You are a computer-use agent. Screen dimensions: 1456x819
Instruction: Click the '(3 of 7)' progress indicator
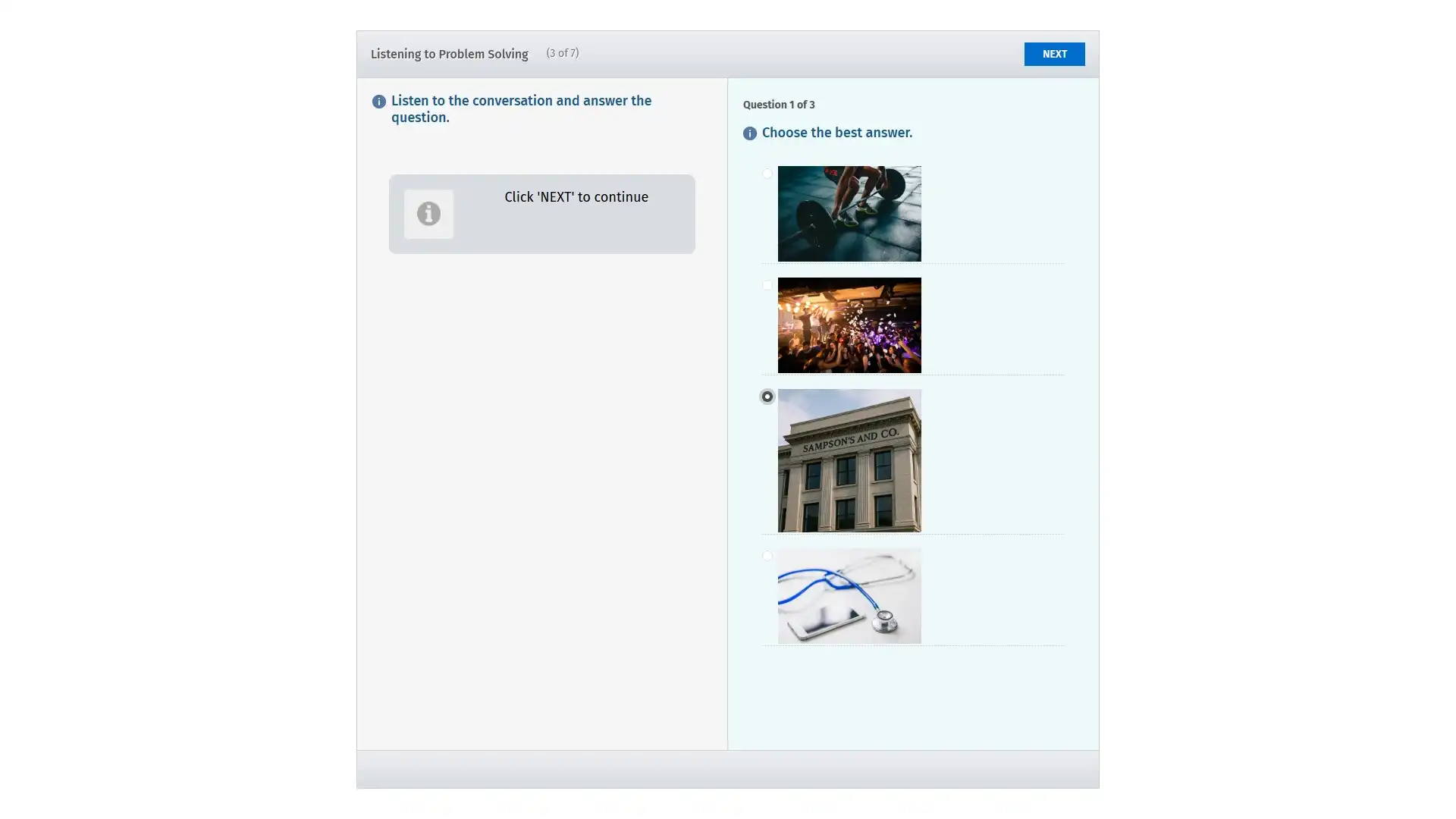click(562, 53)
